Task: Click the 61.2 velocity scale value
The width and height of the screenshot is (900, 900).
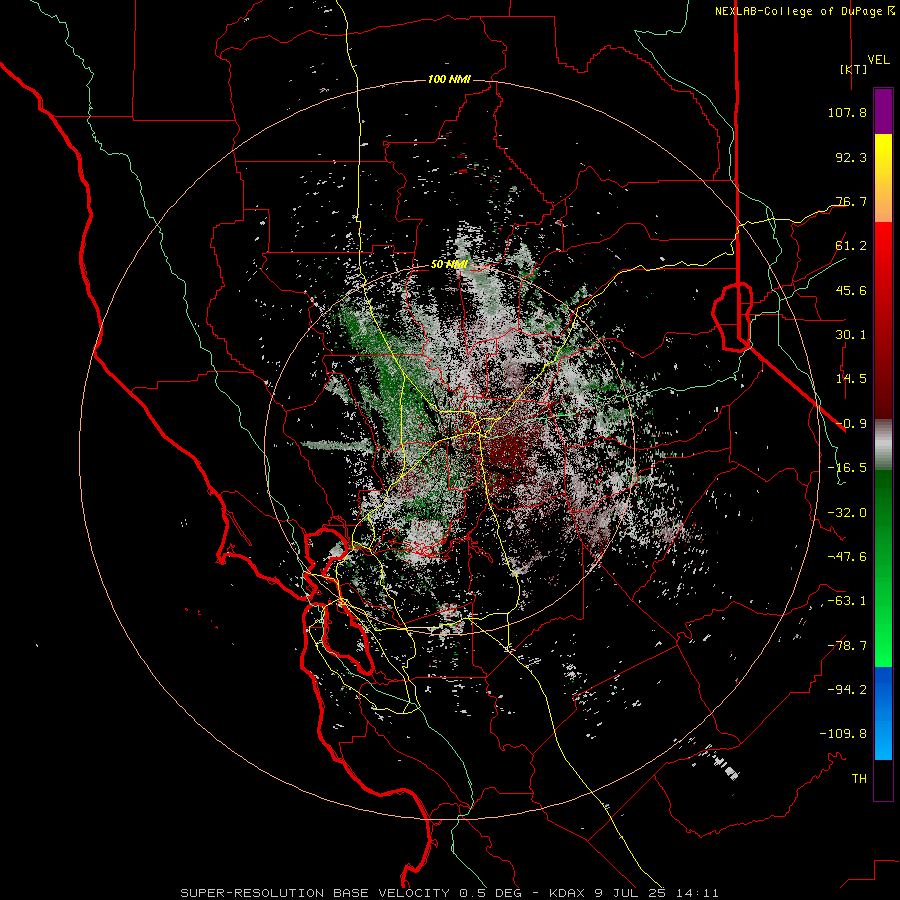Action: (851, 246)
